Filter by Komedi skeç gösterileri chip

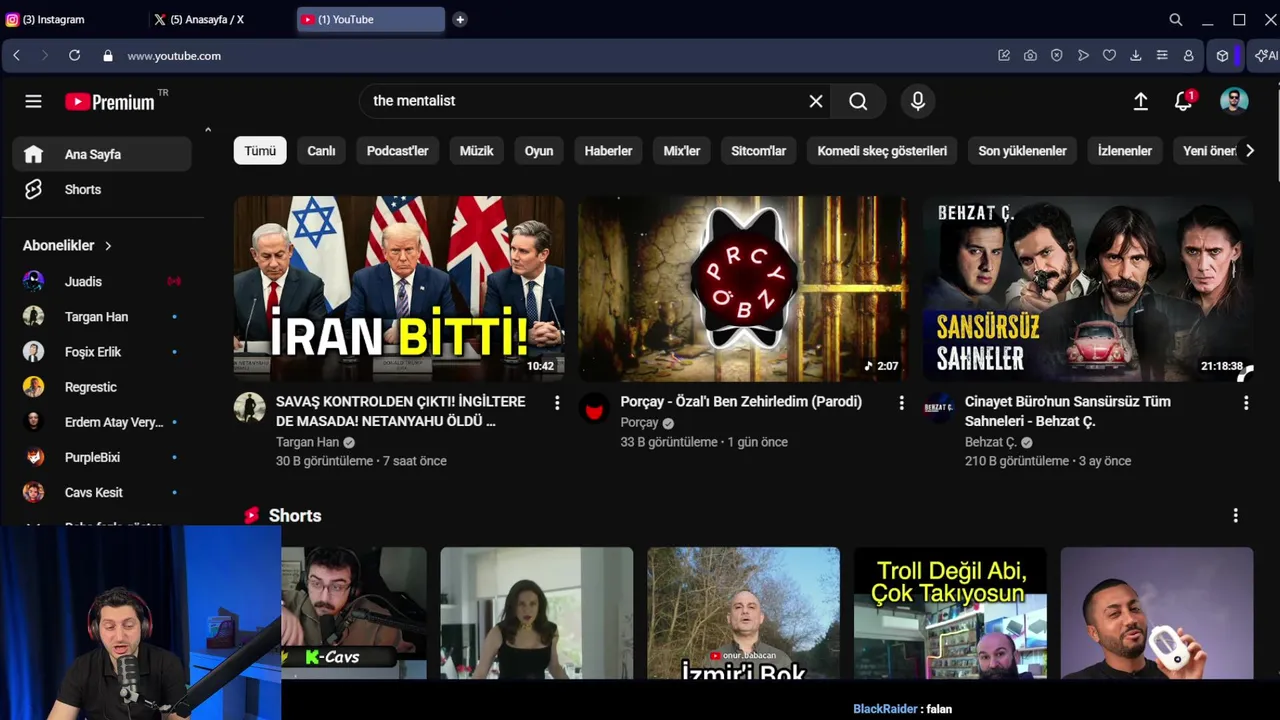coord(882,151)
